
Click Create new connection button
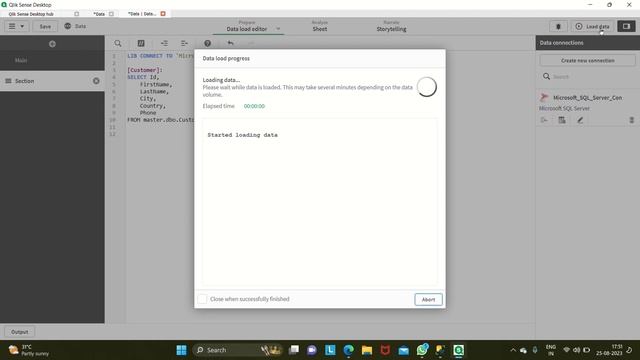pyautogui.click(x=587, y=60)
